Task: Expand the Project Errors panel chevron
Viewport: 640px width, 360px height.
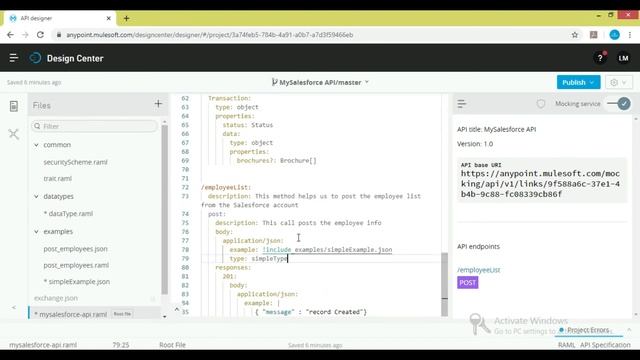Action: point(629,330)
